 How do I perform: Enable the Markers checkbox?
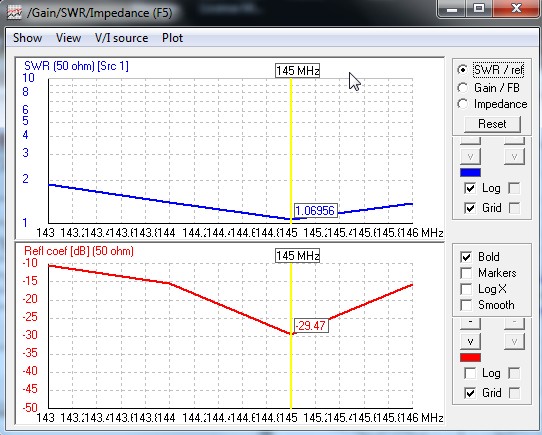466,273
